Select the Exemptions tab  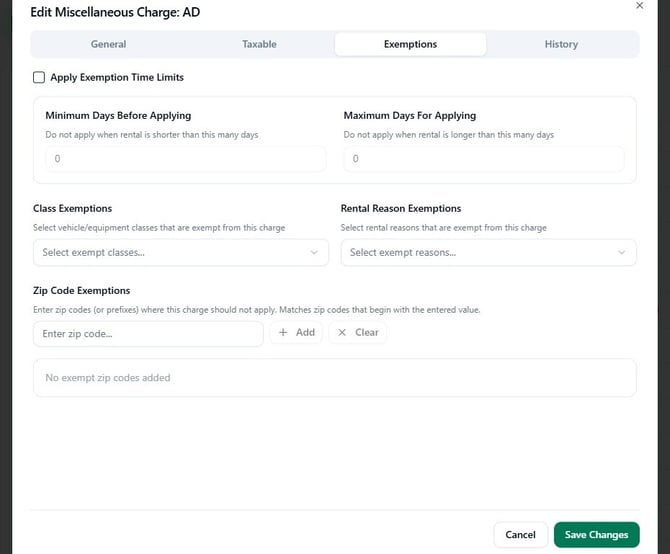click(410, 44)
